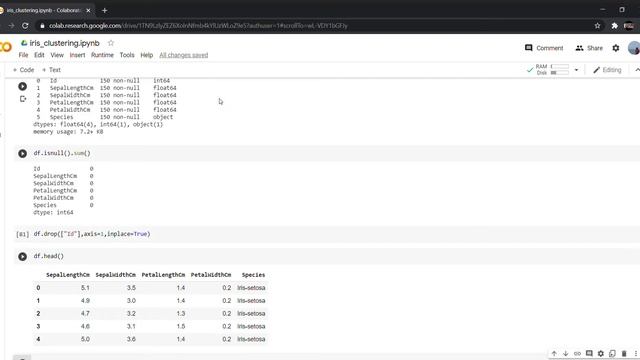Click the All changes saved link
This screenshot has width=640, height=360.
(184, 55)
